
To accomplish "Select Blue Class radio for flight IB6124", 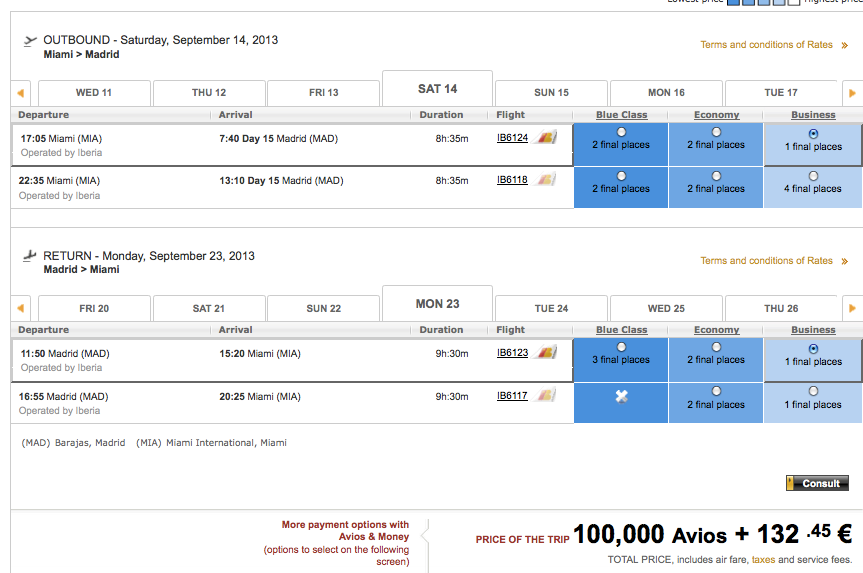I will [622, 132].
